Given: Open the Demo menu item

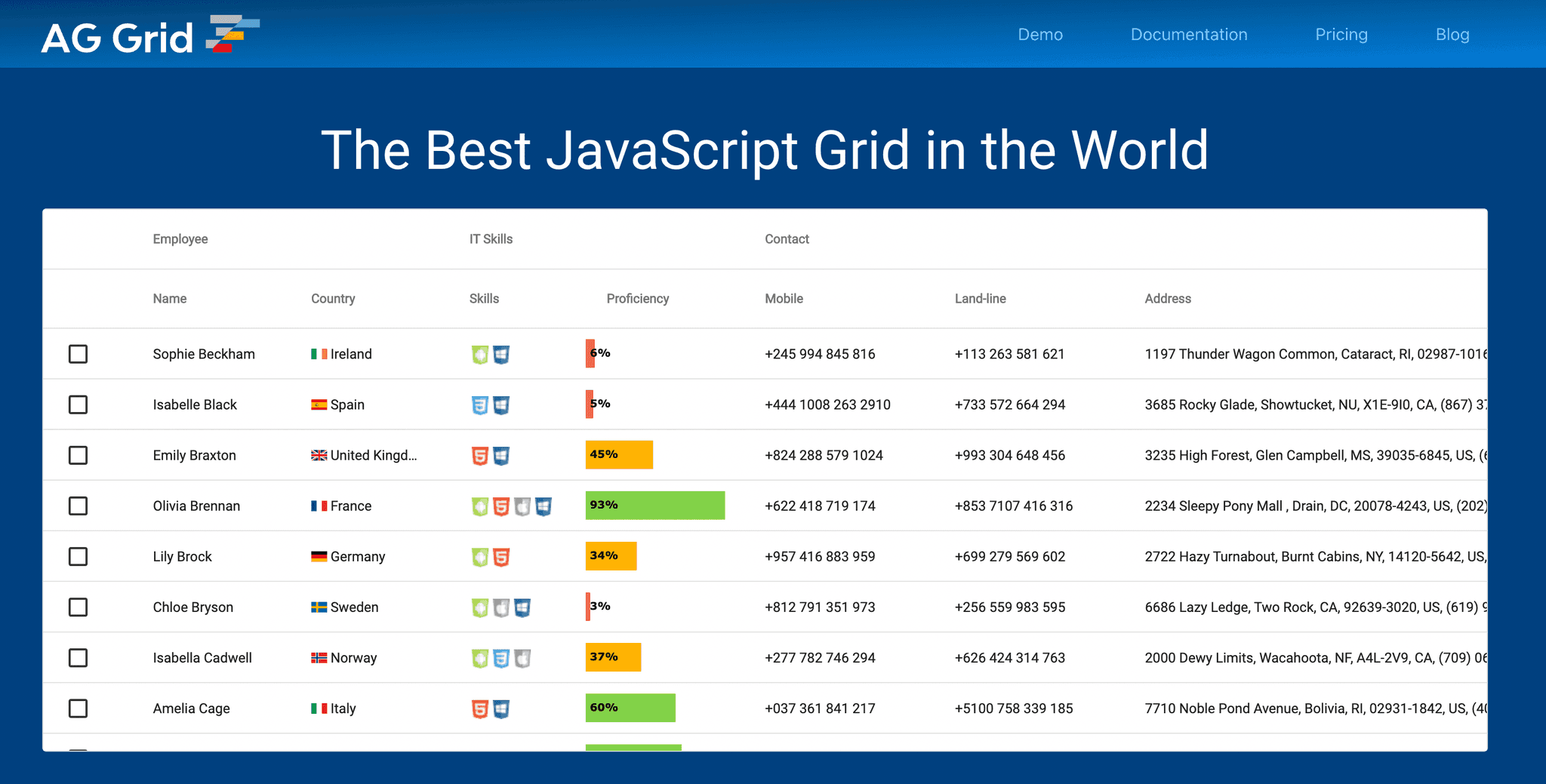Looking at the screenshot, I should tap(1040, 35).
